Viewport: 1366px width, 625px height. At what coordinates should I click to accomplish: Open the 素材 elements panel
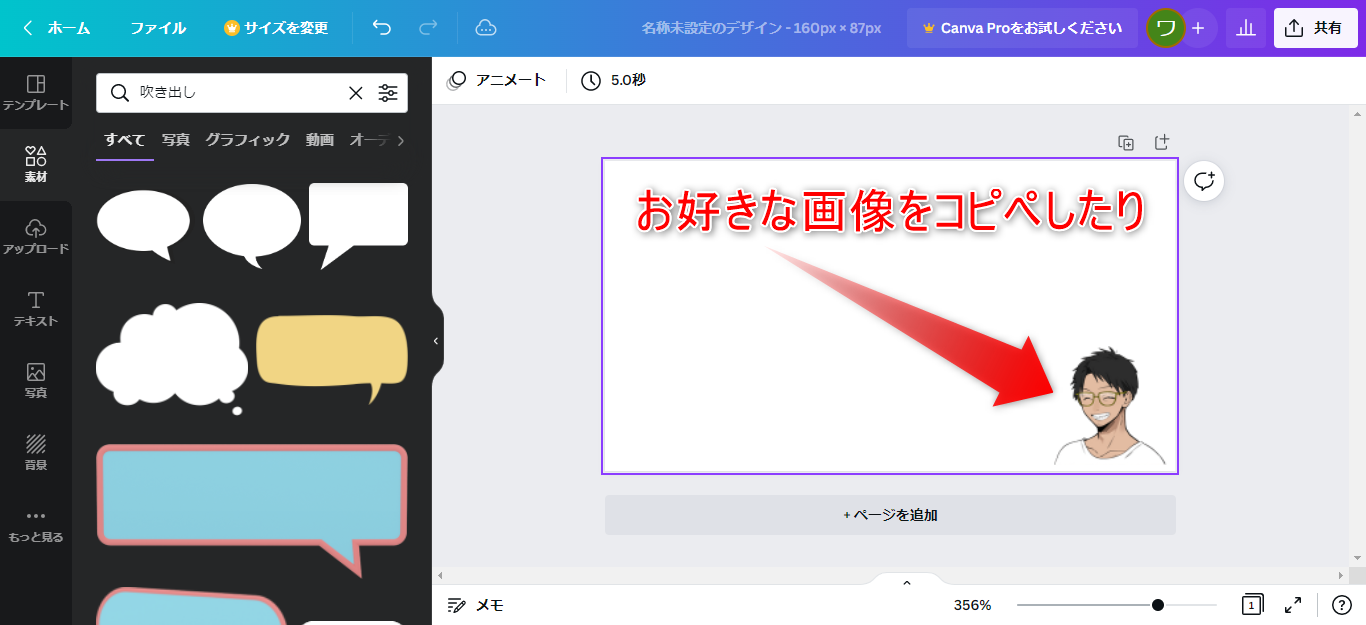[36, 165]
